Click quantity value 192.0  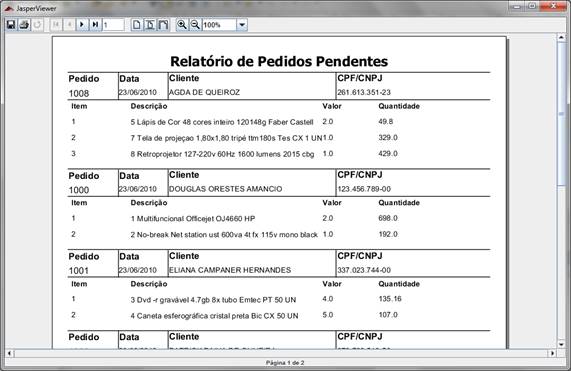coord(388,234)
